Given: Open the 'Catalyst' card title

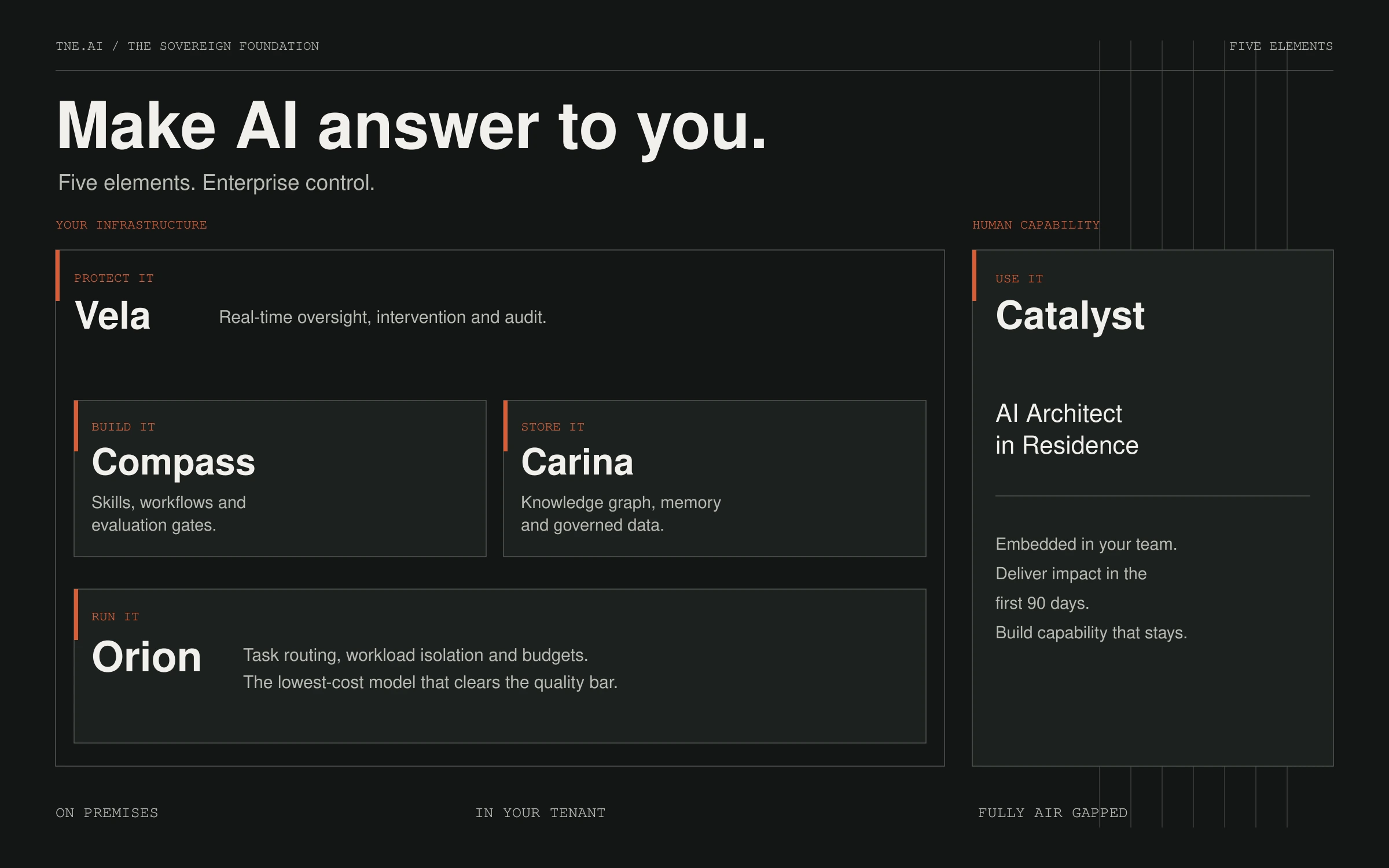Looking at the screenshot, I should pos(1070,317).
